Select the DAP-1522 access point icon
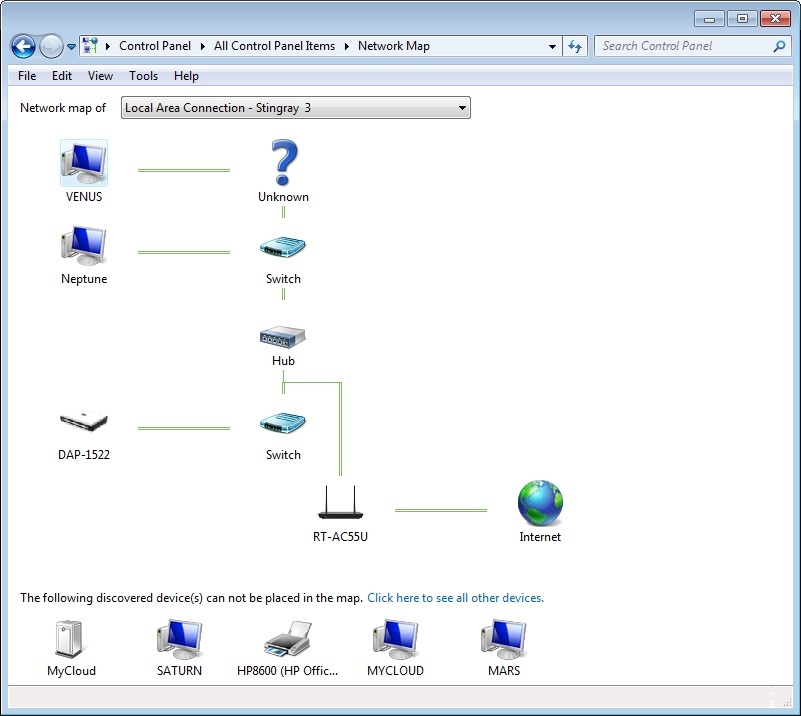Viewport: 801px width, 716px height. point(84,422)
